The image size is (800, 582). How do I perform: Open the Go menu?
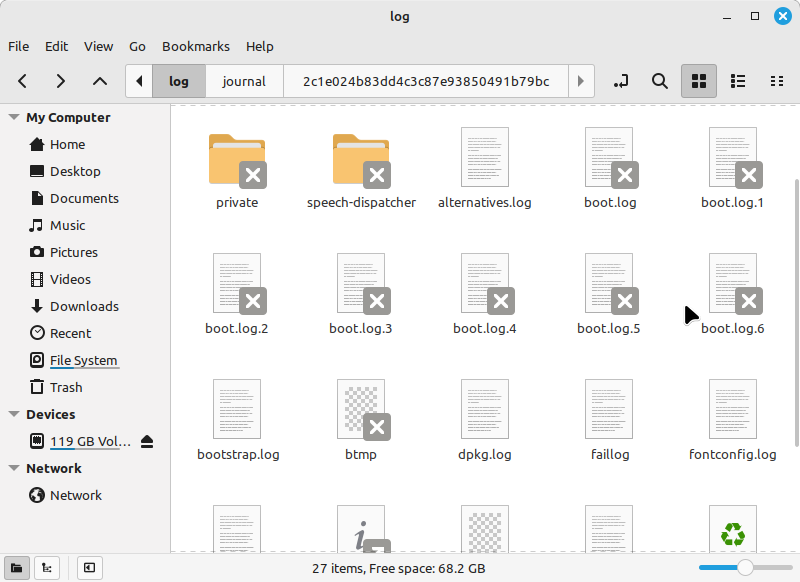(137, 46)
